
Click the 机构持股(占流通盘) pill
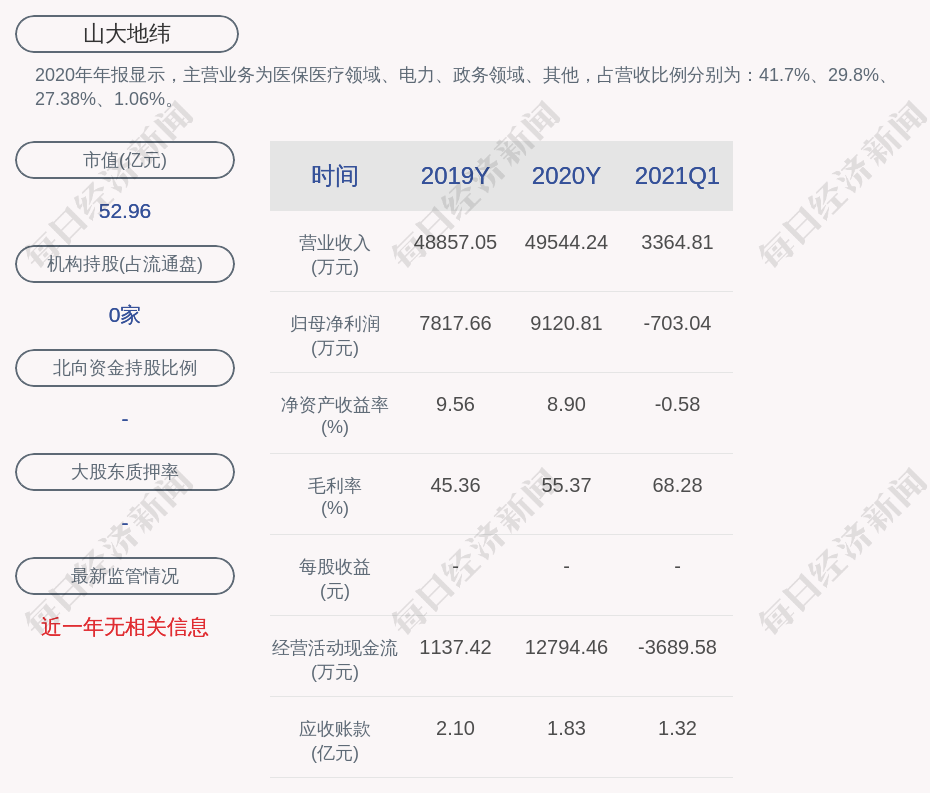click(125, 264)
